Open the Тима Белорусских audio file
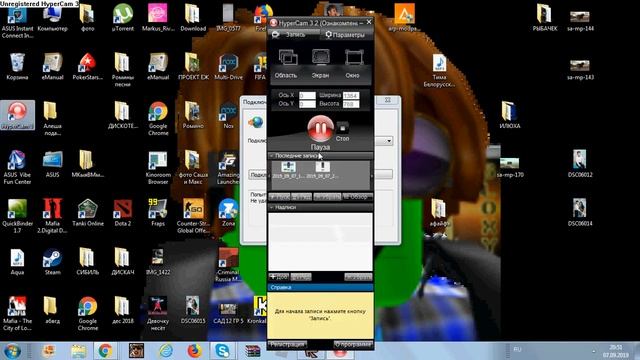640x360 pixels. coord(439,70)
